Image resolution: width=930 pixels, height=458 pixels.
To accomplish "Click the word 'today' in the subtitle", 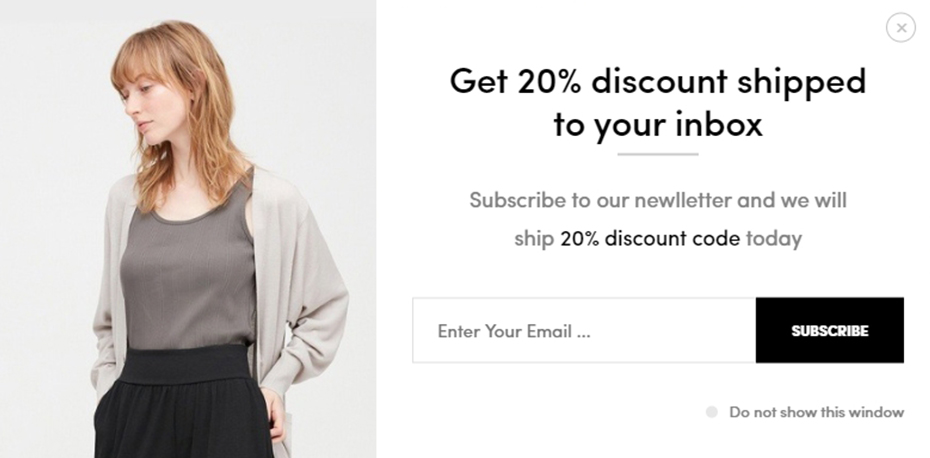I will [x=774, y=238].
